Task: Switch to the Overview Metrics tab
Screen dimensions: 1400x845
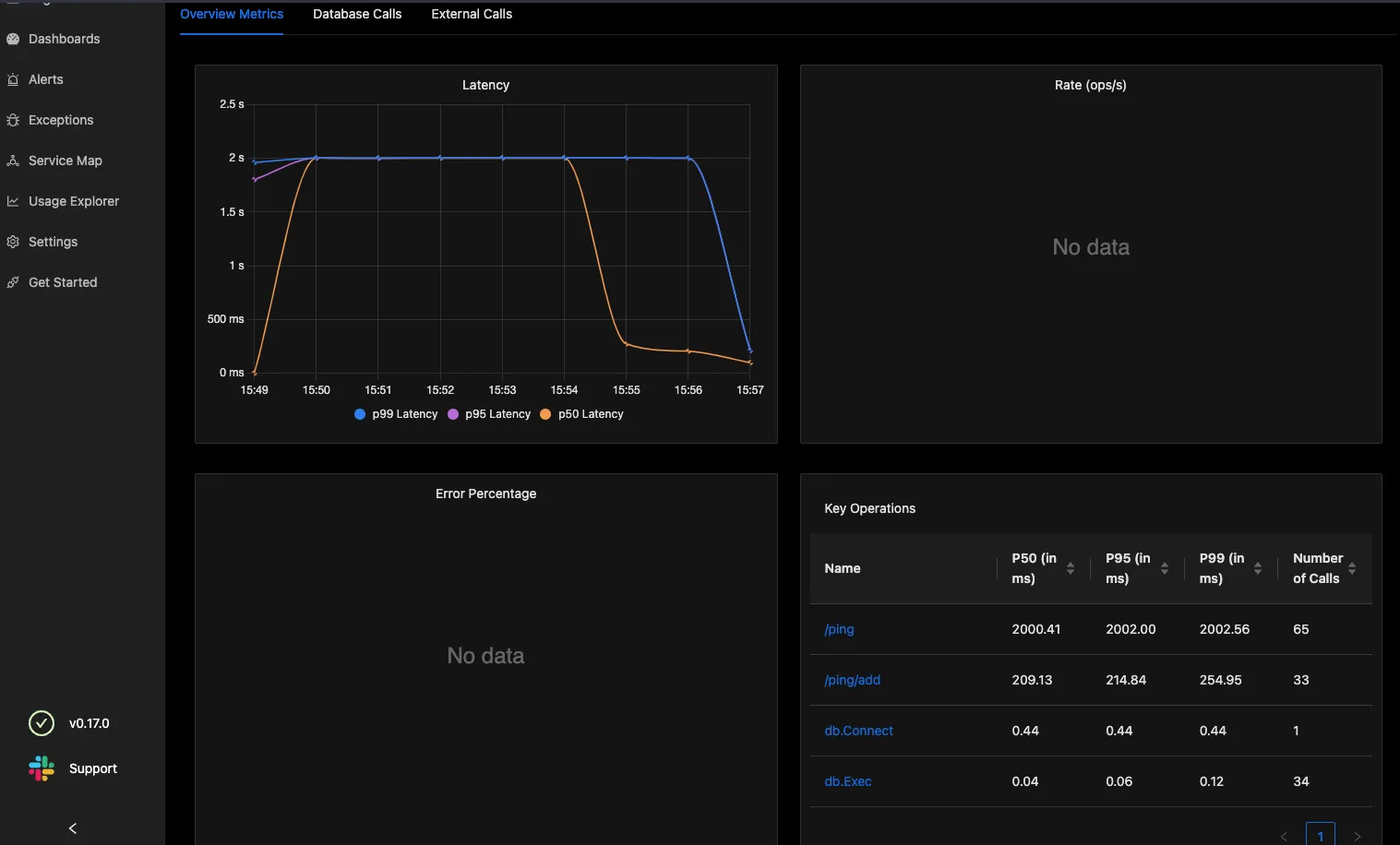Action: click(232, 14)
